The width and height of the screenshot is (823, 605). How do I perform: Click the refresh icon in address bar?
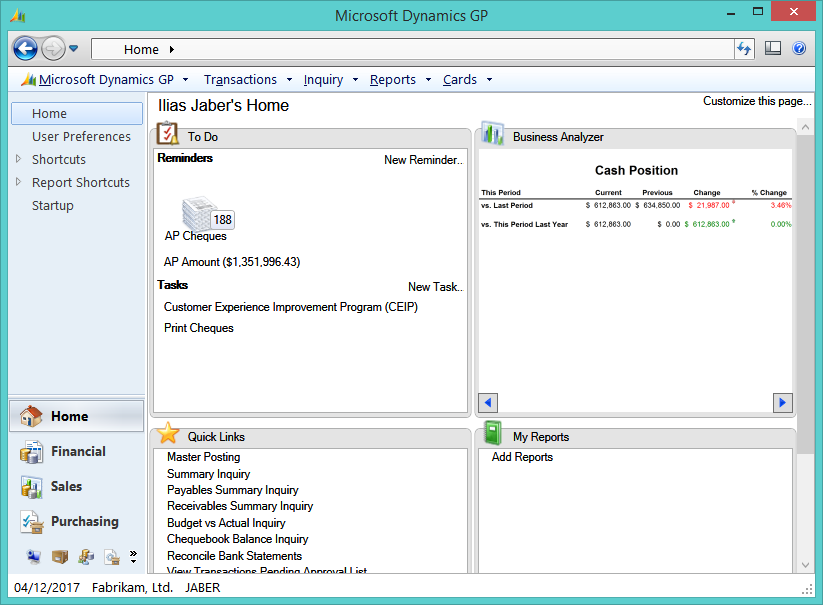pyautogui.click(x=744, y=49)
